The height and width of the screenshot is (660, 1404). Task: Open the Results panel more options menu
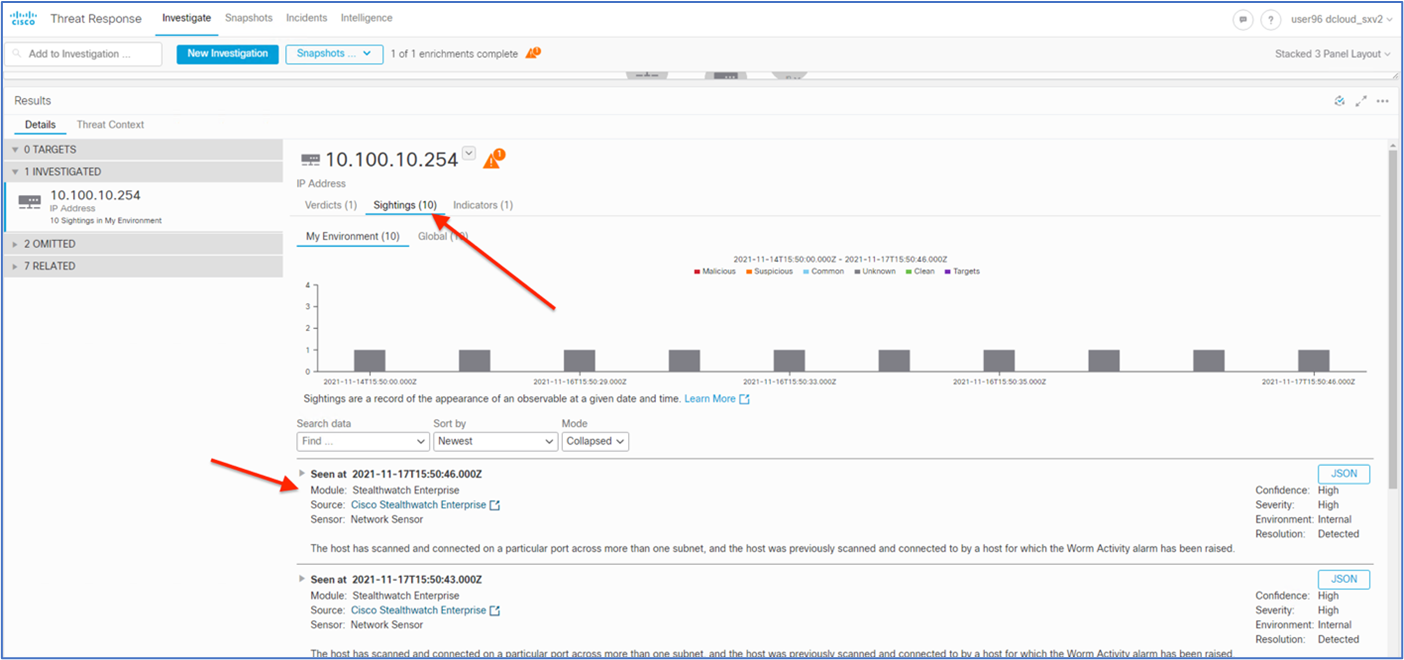1383,101
